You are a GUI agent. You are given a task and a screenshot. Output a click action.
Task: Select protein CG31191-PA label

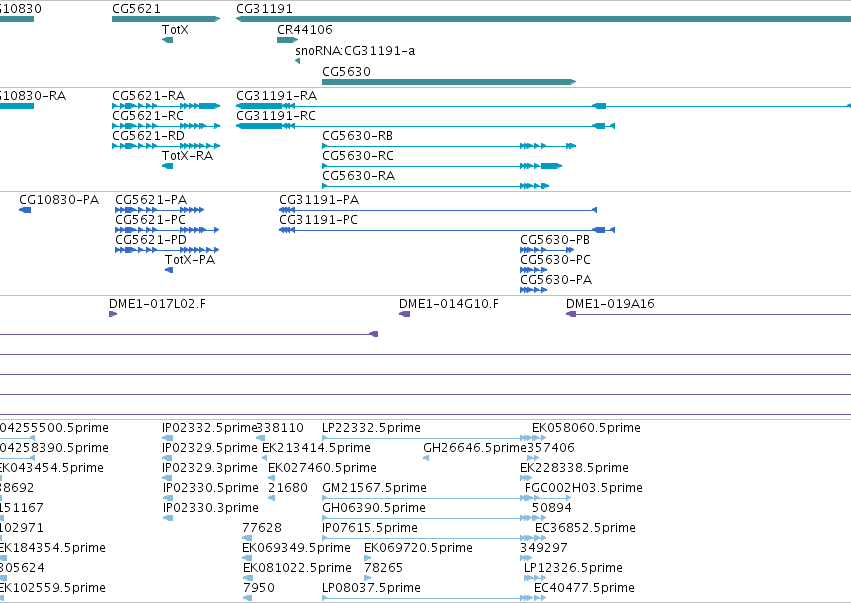pyautogui.click(x=319, y=200)
